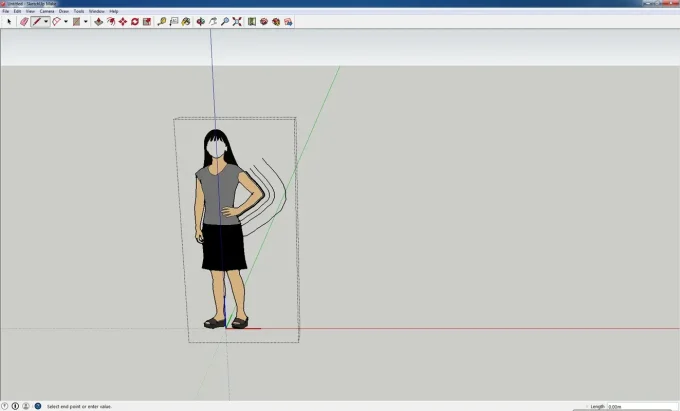Open the Camera menu
680x411 pixels.
[47, 11]
